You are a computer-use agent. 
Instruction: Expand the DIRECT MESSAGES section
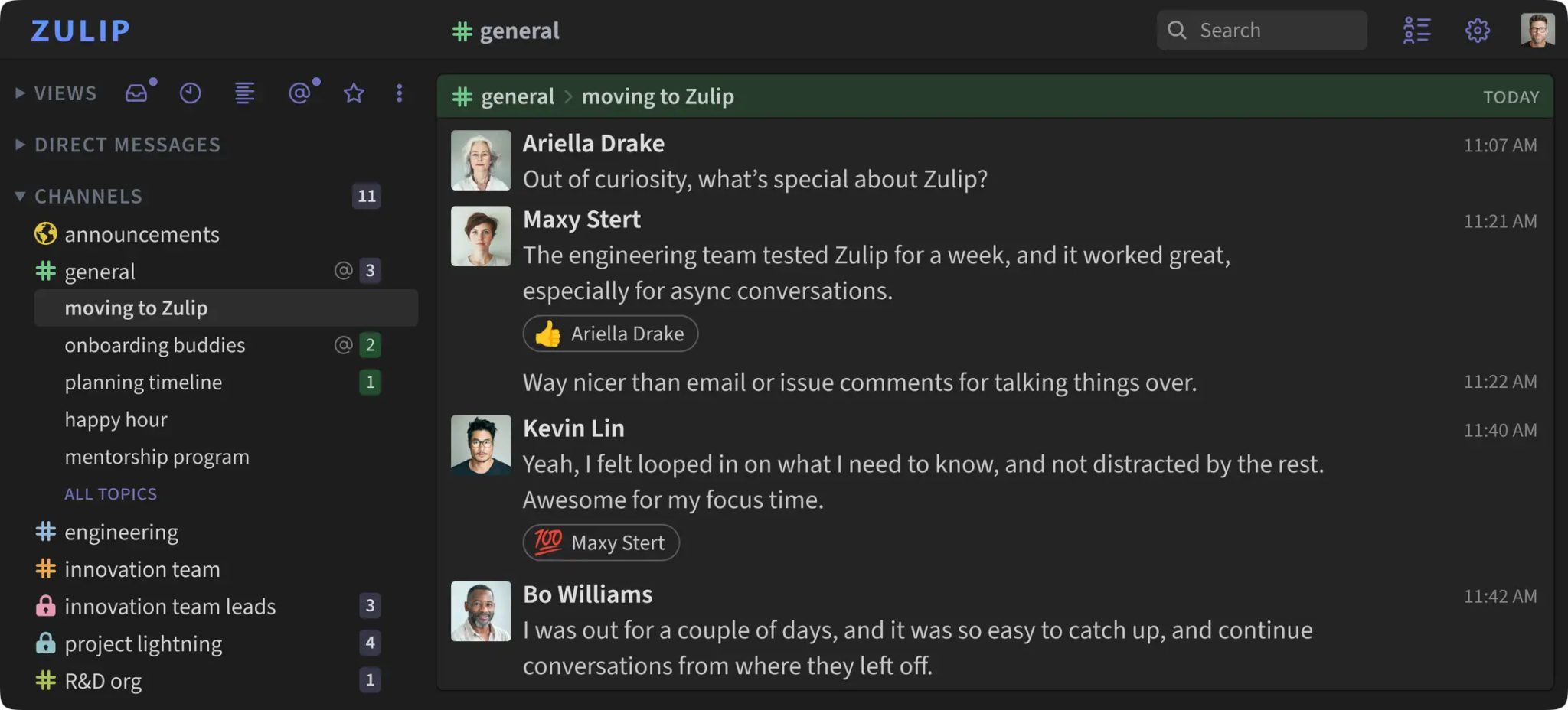tap(19, 144)
